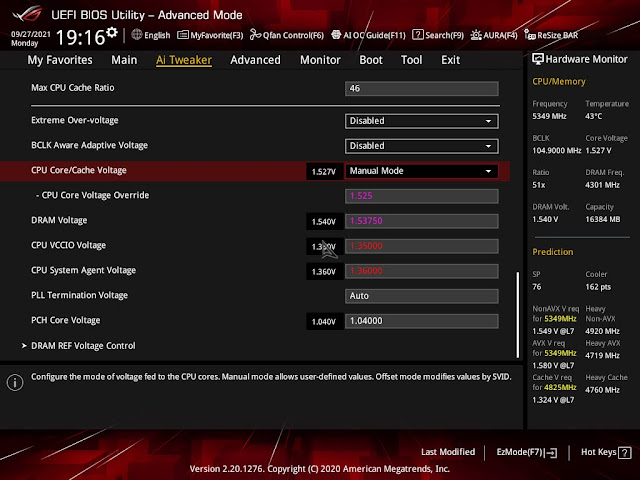
Task: Click the 09/27/2021 date display
Action: [x=31, y=34]
